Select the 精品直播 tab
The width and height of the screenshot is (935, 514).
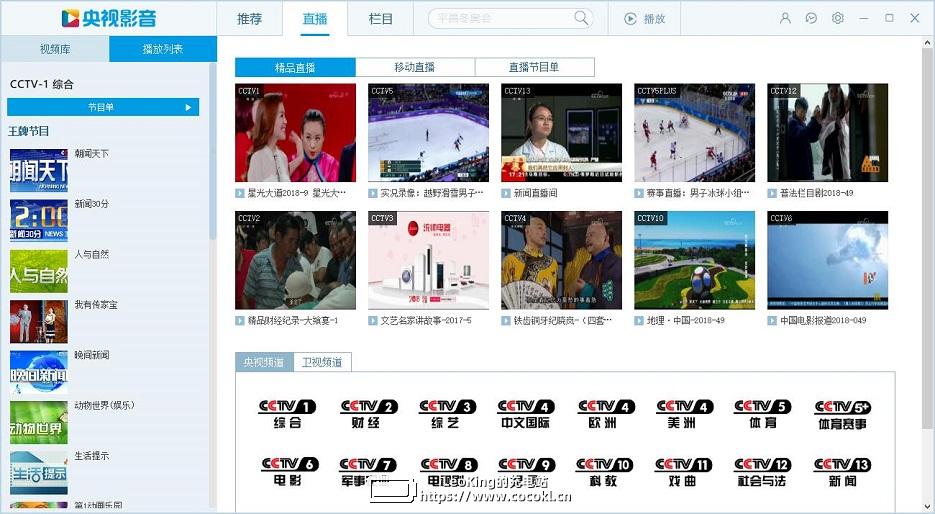tap(295, 67)
